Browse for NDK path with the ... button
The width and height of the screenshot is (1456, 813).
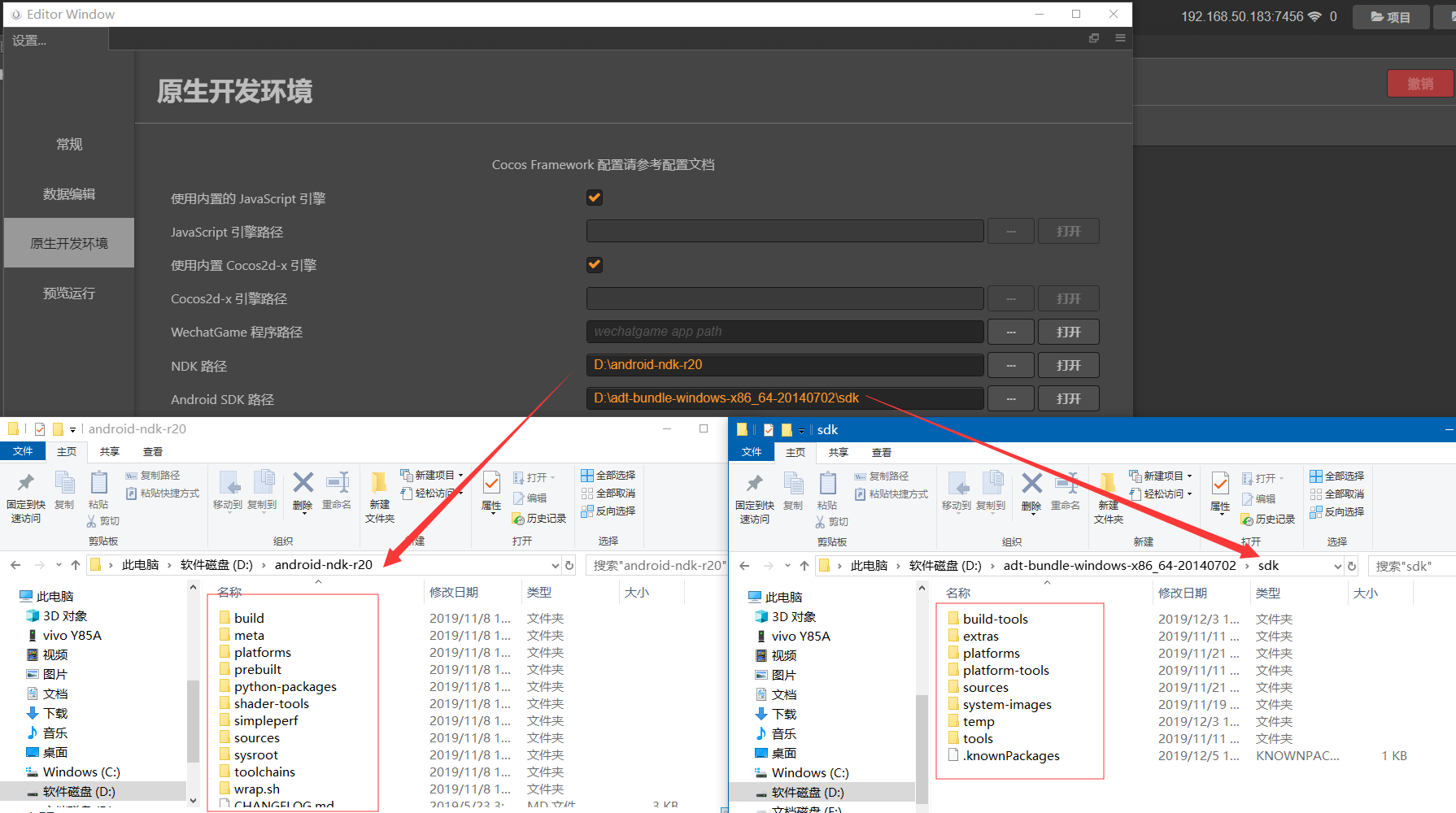click(1011, 365)
